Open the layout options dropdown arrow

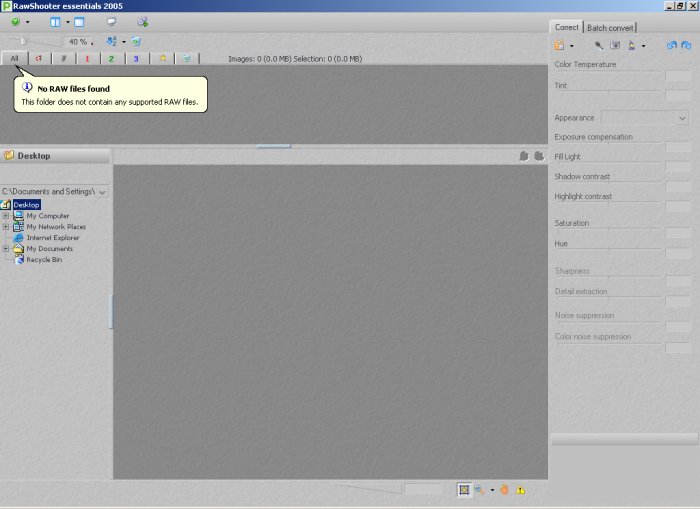(x=68, y=22)
